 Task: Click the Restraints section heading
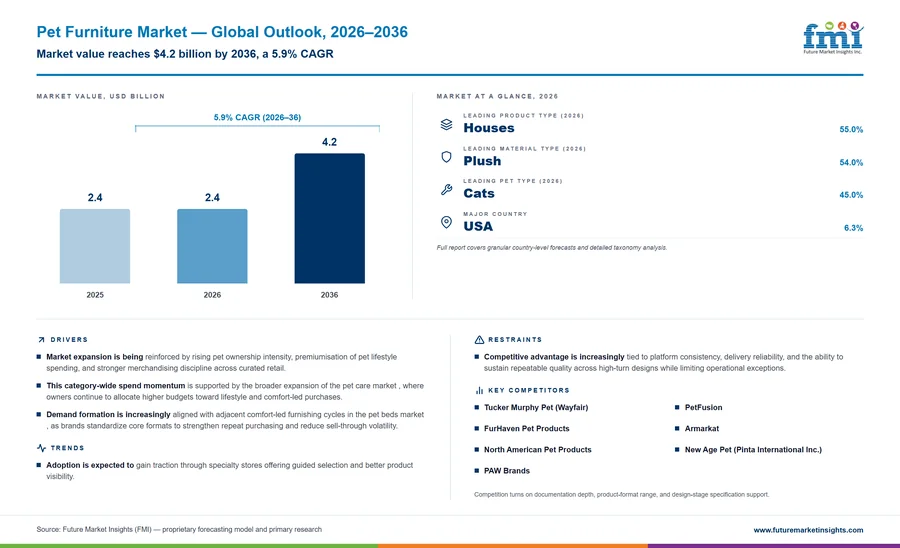515,340
